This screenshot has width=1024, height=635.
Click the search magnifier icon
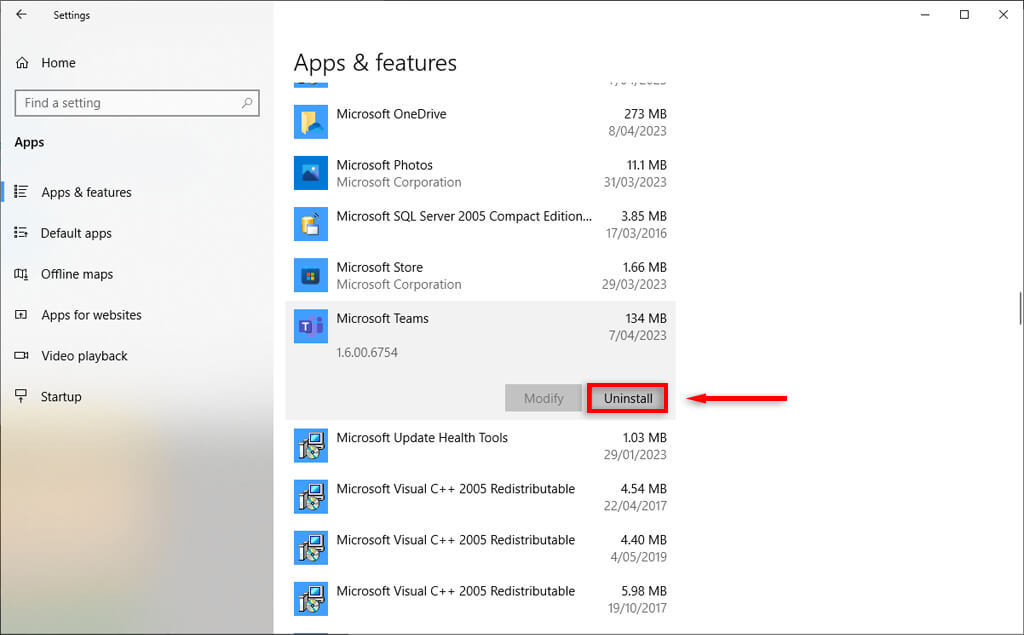pos(247,103)
